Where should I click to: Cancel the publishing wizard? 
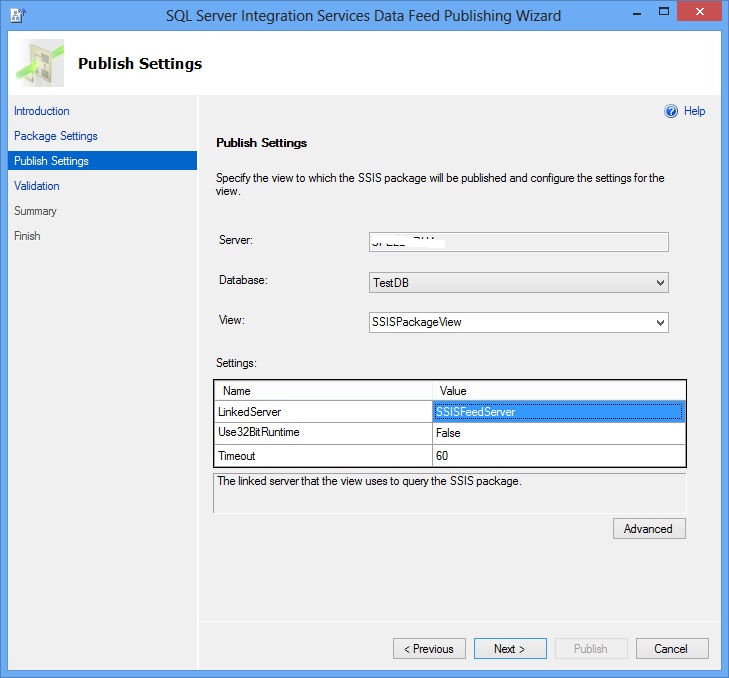[671, 649]
